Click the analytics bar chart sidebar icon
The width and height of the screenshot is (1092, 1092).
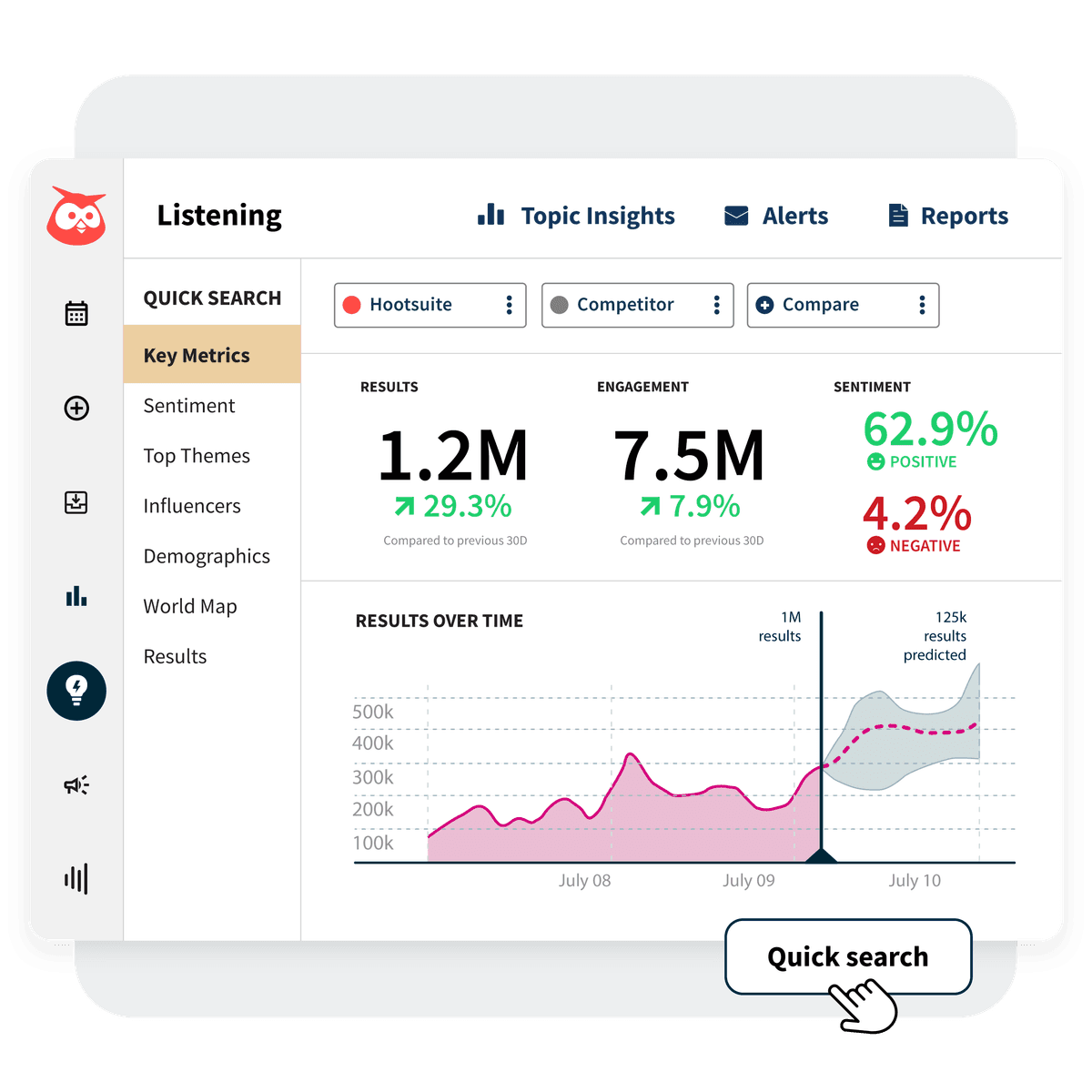[x=76, y=597]
